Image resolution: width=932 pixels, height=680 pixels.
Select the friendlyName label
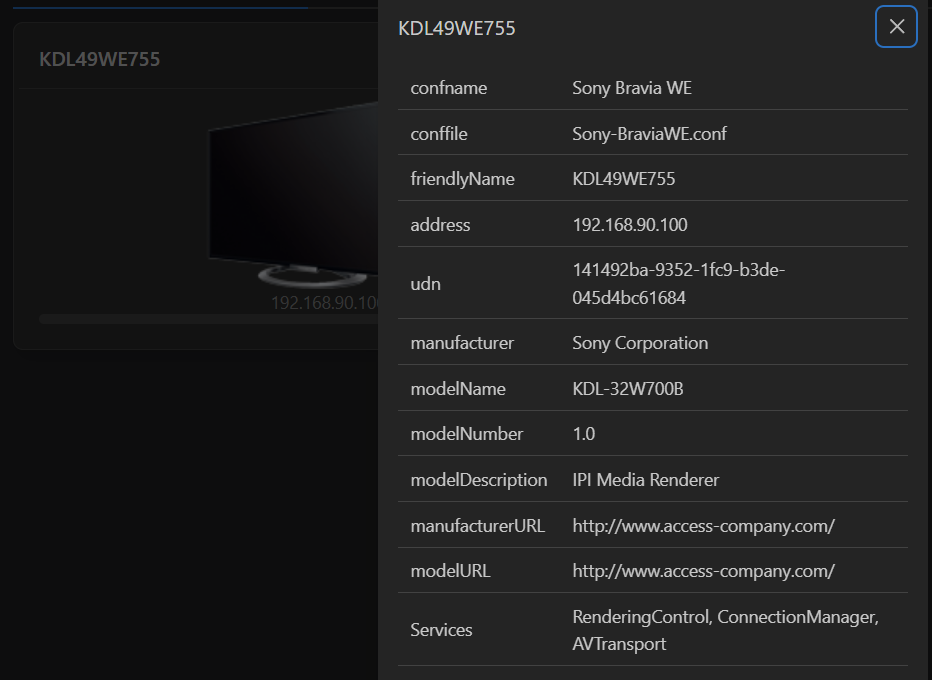462,179
